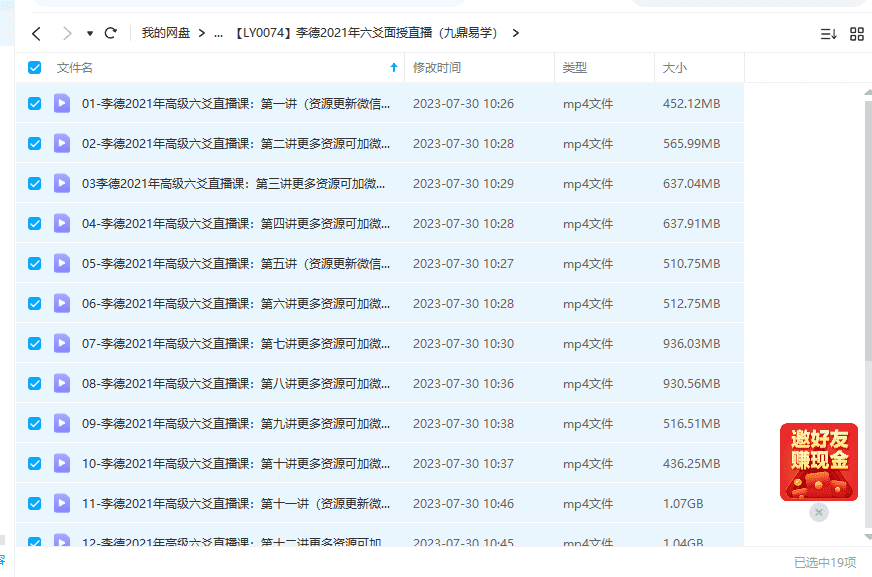Close the 邀好友赚现金 promotion banner
The width and height of the screenshot is (872, 577).
[x=819, y=512]
